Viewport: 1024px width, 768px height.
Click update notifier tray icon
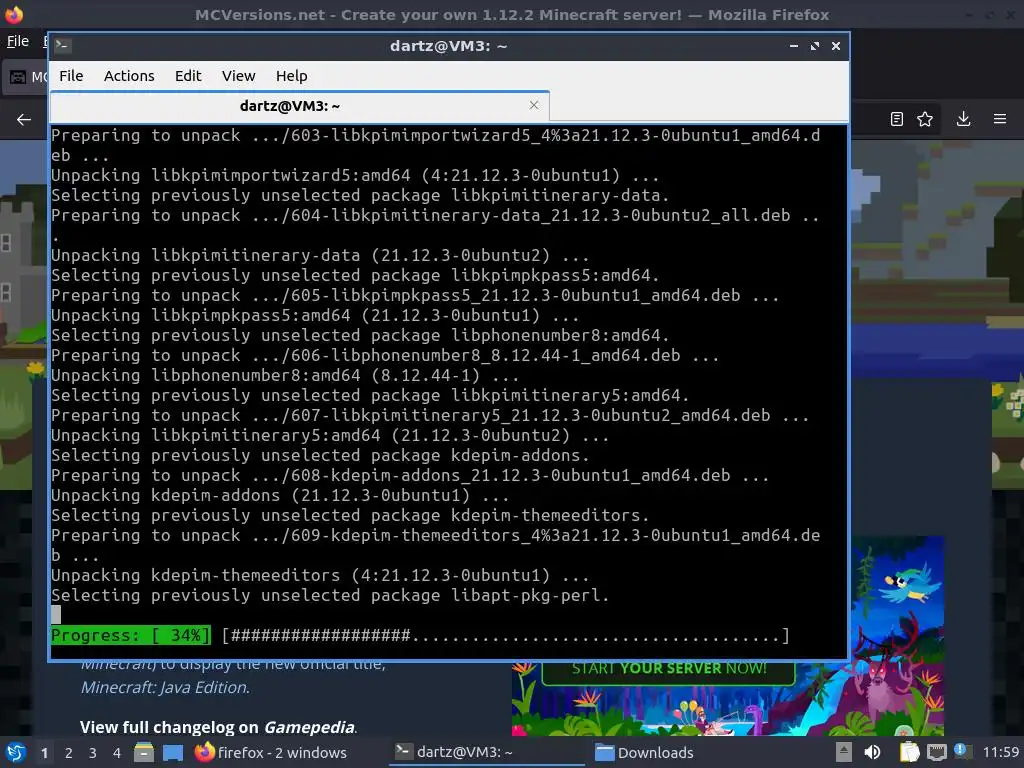pyautogui.click(x=962, y=751)
